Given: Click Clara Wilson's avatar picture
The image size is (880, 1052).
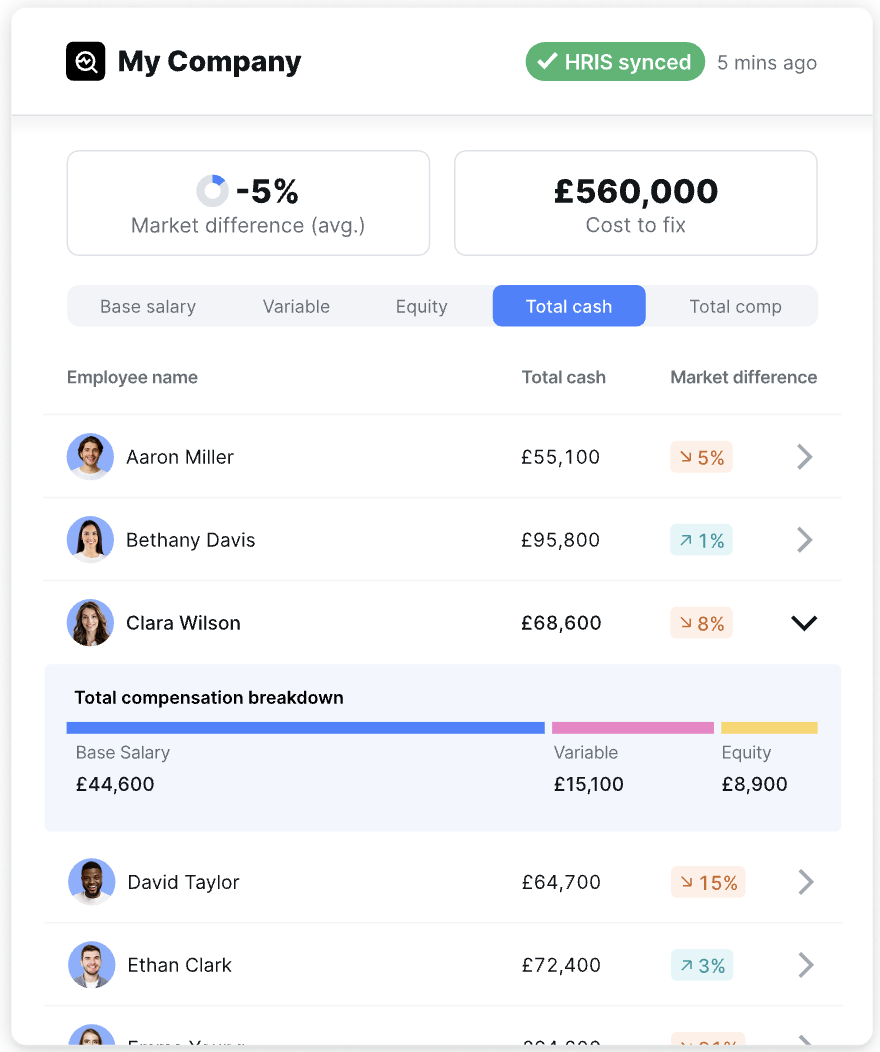Looking at the screenshot, I should tap(90, 623).
